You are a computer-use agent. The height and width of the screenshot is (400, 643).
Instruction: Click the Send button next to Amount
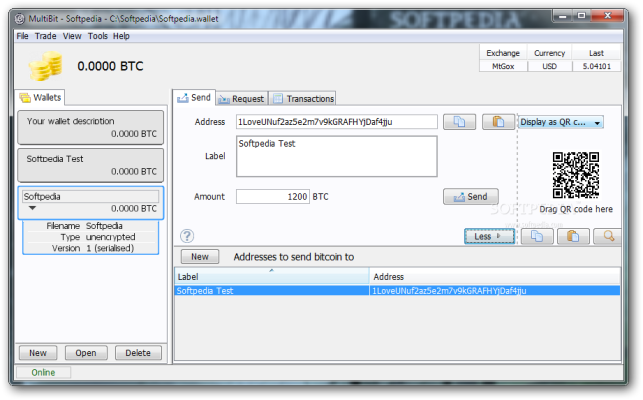[x=471, y=197]
